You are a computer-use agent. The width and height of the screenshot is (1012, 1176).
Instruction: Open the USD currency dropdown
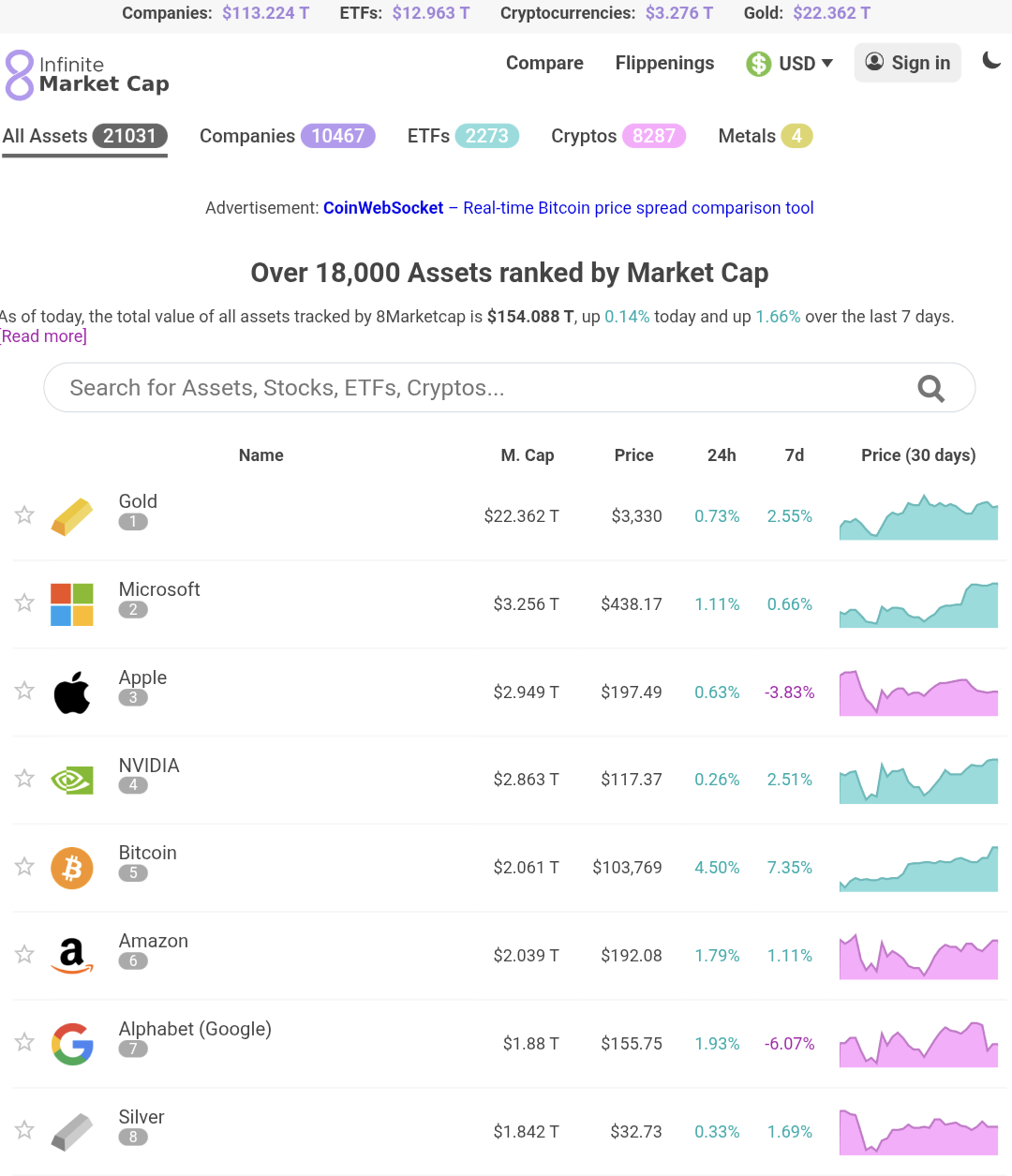(x=790, y=64)
